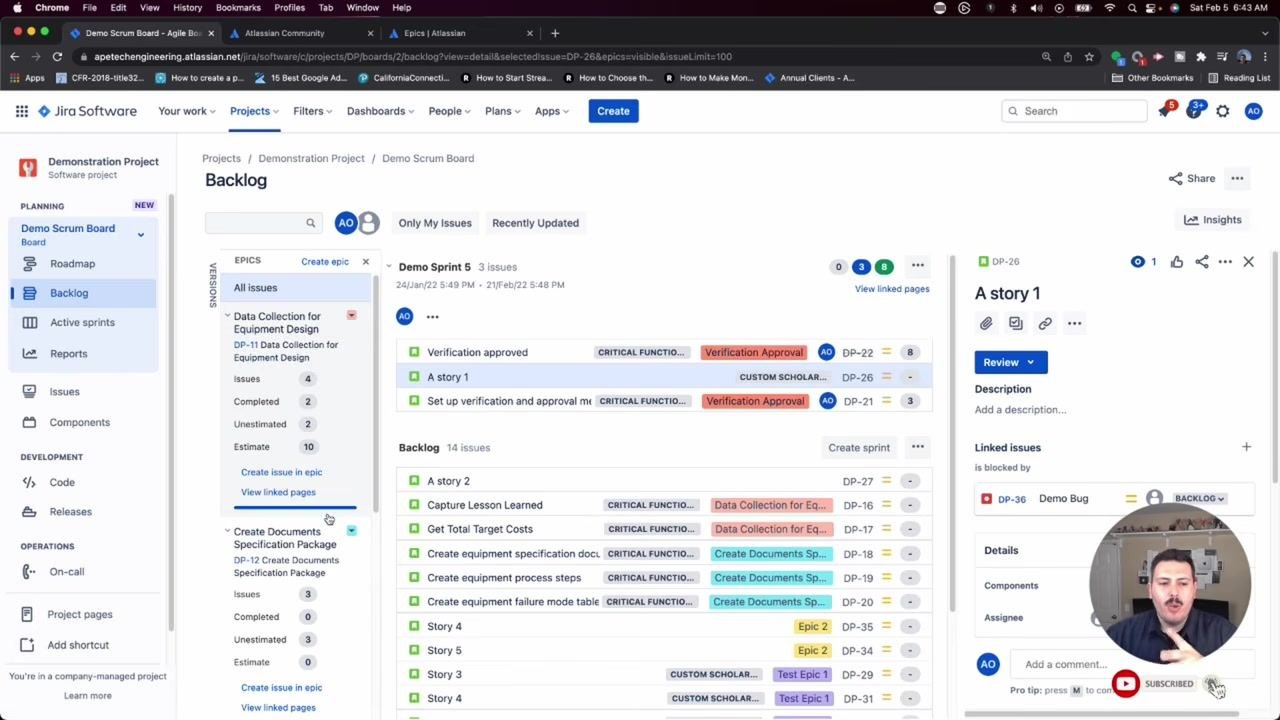Filter by AO assignee avatar
Viewport: 1280px width, 720px height.
pos(346,223)
